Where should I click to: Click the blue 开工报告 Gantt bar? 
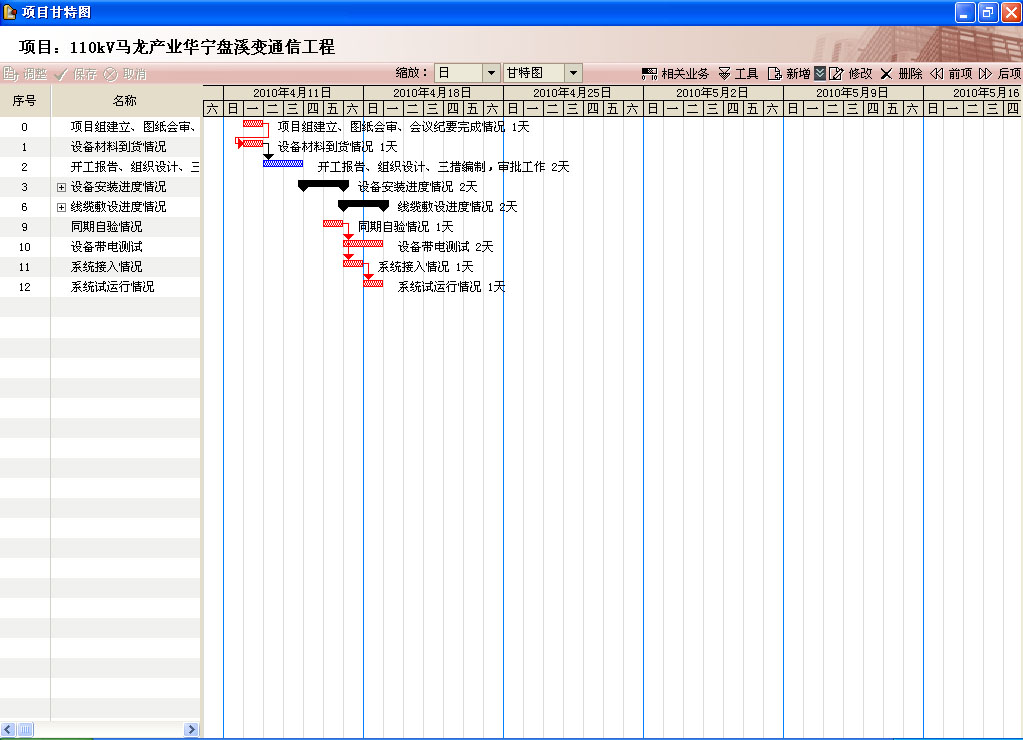283,163
